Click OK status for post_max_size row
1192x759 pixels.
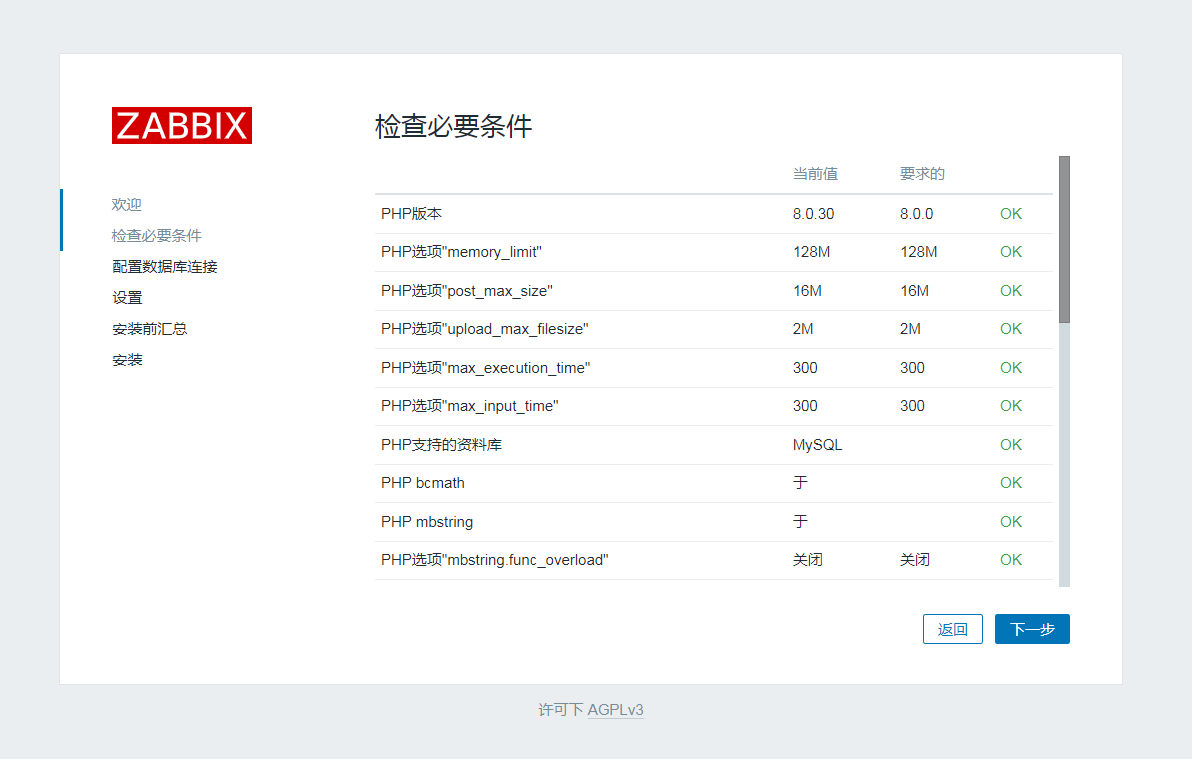coord(1011,291)
